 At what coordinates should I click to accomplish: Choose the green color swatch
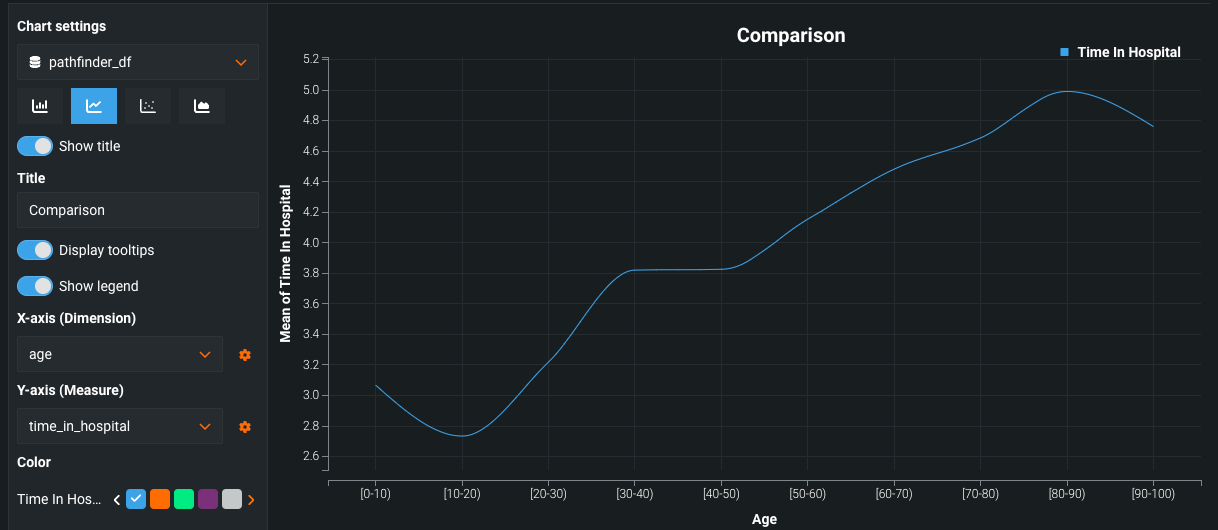[184, 499]
